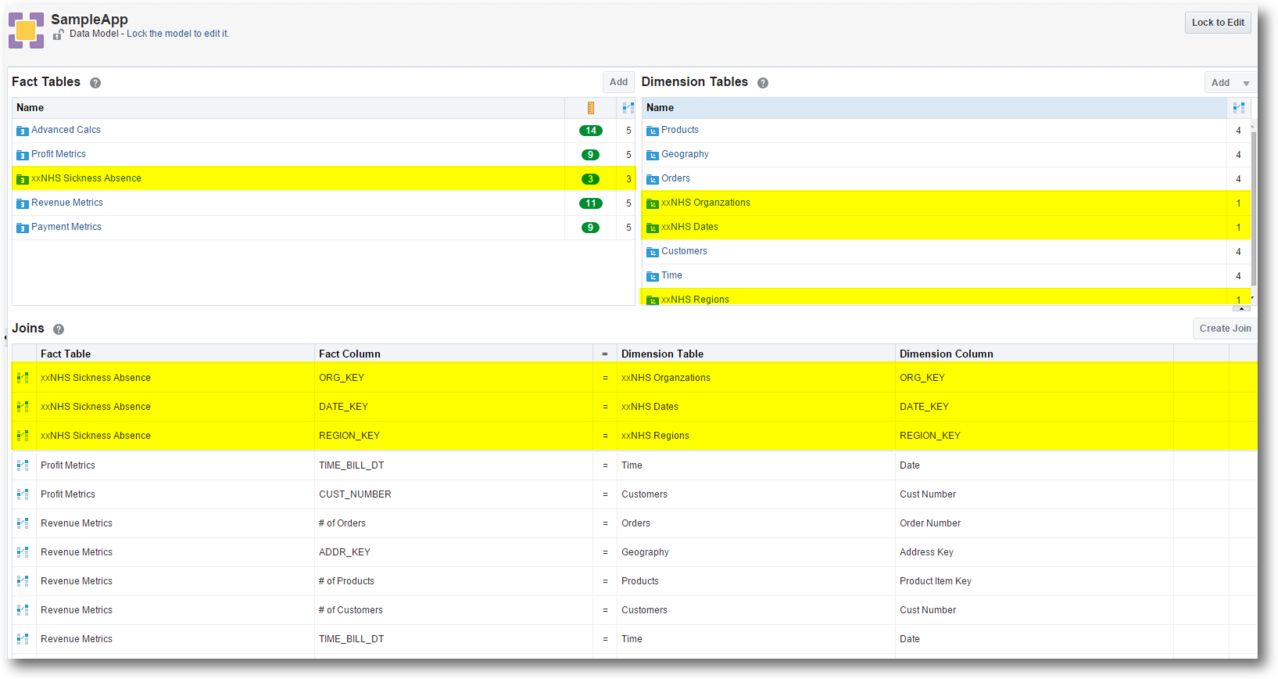Click Geography dimension table icon
Viewport: 1278px width, 679px height.
pos(652,155)
